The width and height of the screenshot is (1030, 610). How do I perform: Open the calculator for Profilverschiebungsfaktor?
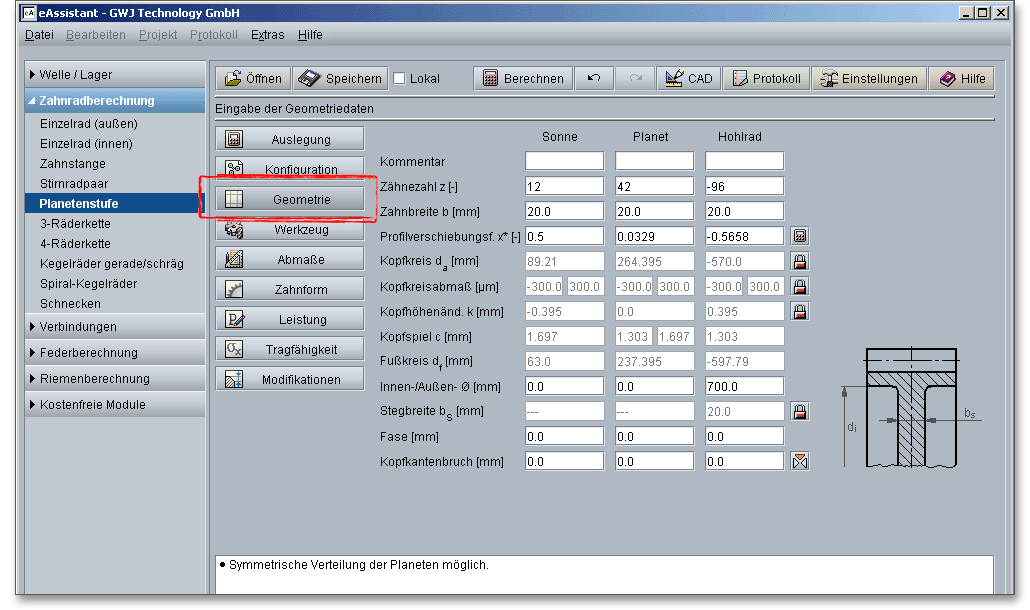click(799, 236)
